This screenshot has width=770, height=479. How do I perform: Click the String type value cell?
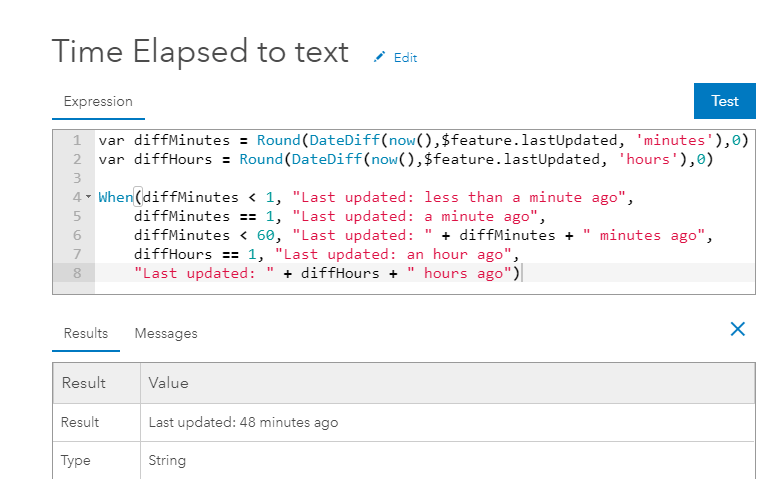click(167, 461)
